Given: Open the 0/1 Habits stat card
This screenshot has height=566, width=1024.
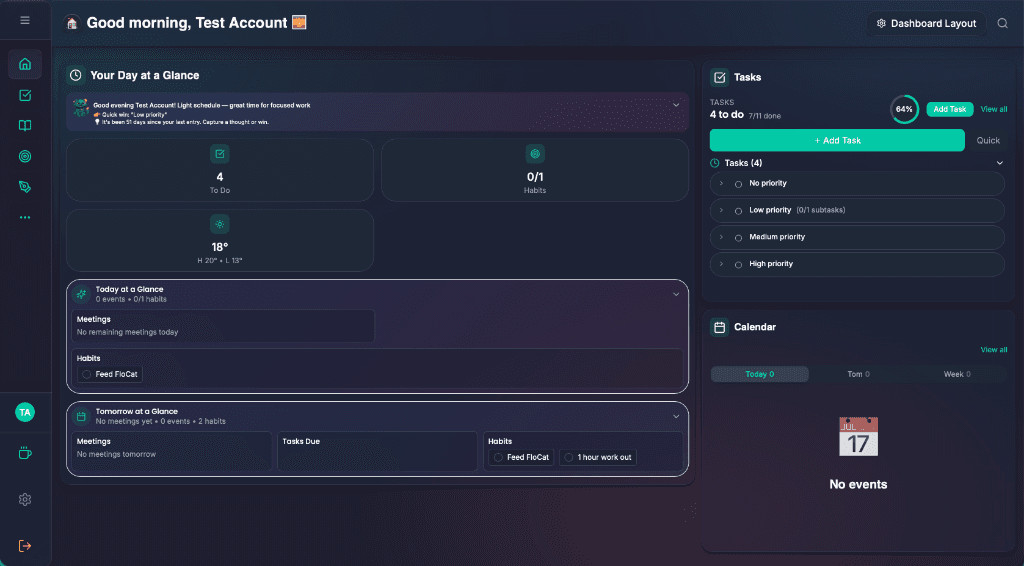Looking at the screenshot, I should pyautogui.click(x=535, y=170).
